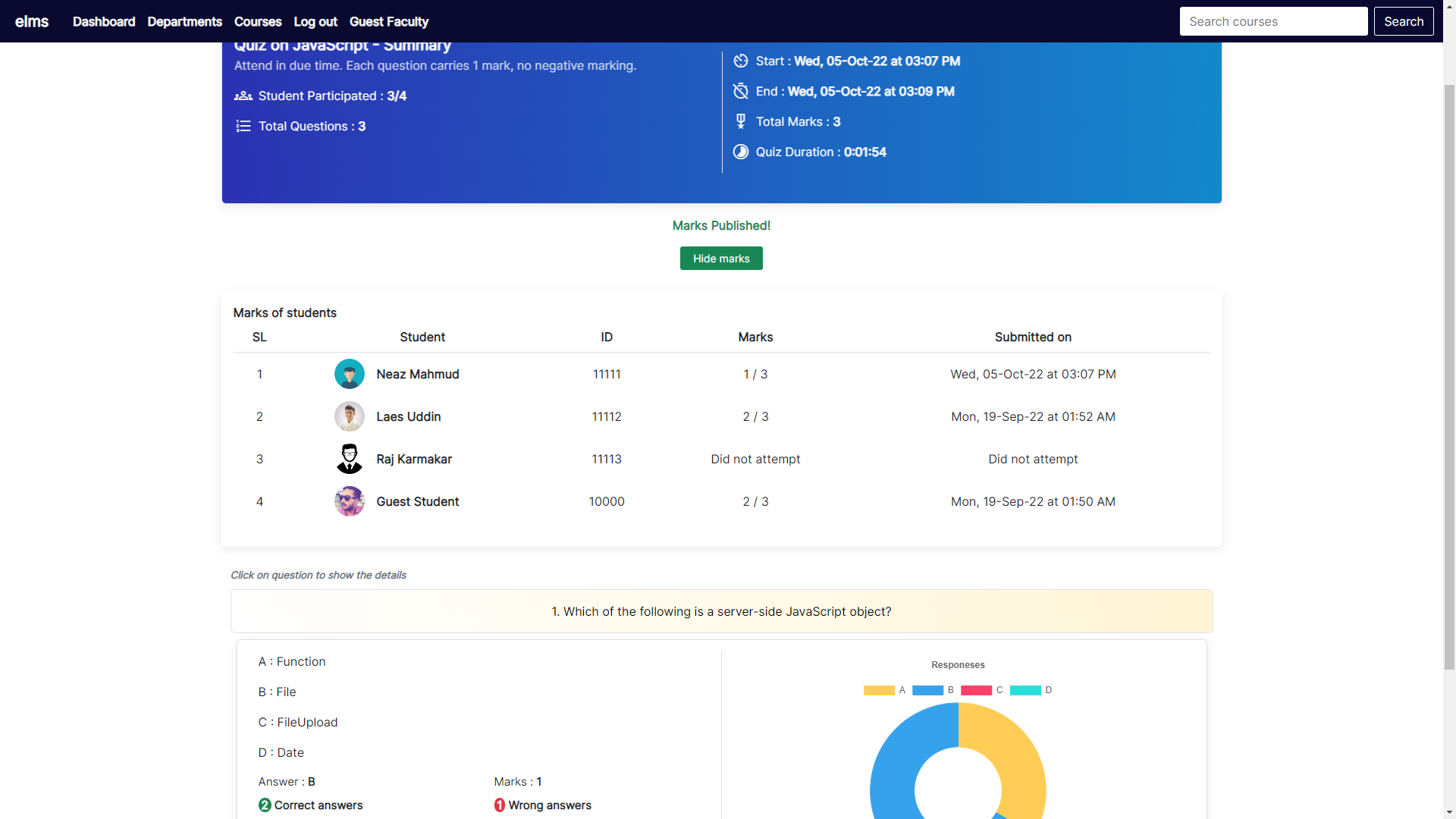Screen dimensions: 1456x819
Task: Click Neaz Mahmud's marks 1 / 3
Action: point(756,374)
